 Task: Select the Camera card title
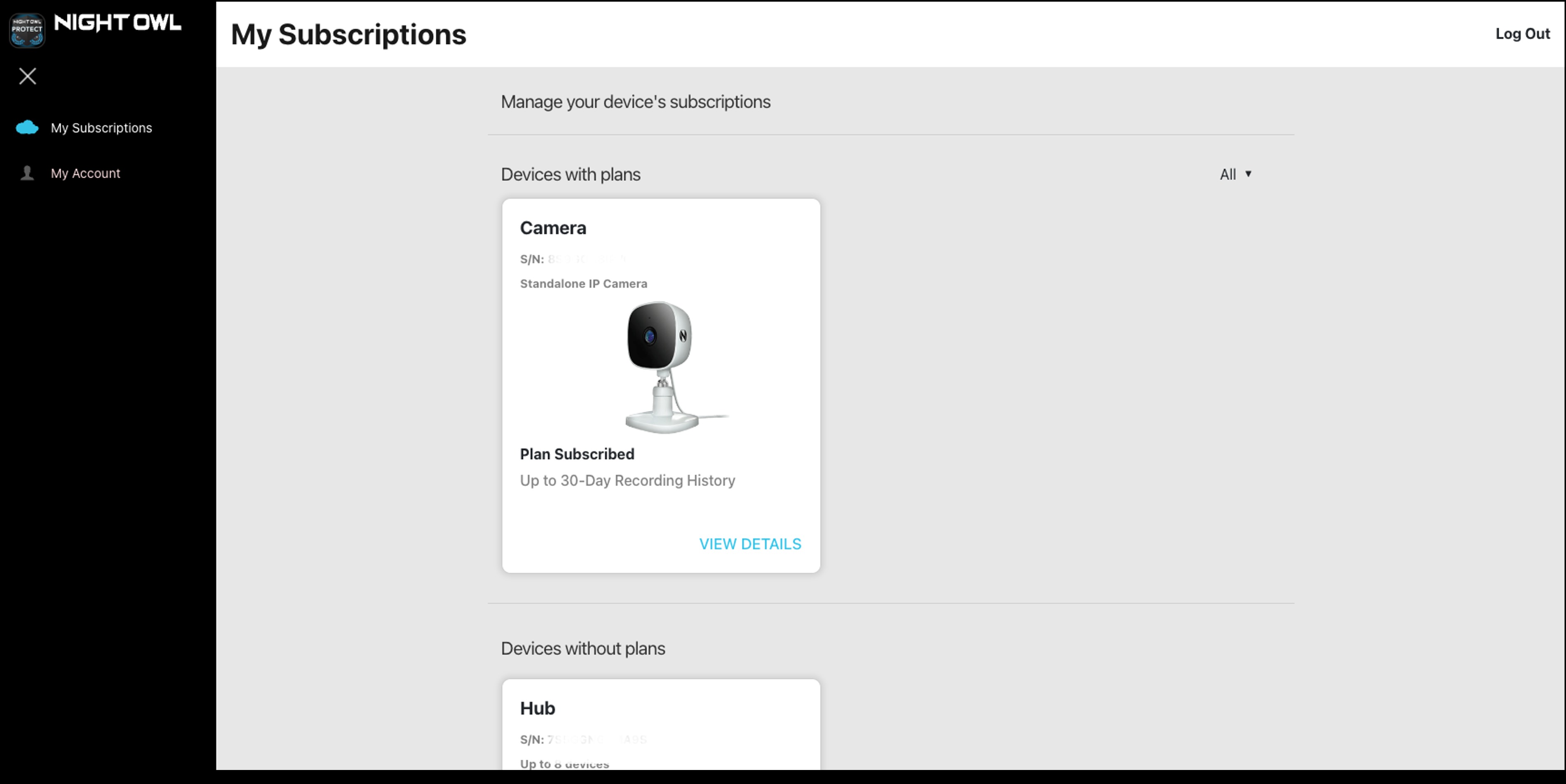tap(553, 227)
